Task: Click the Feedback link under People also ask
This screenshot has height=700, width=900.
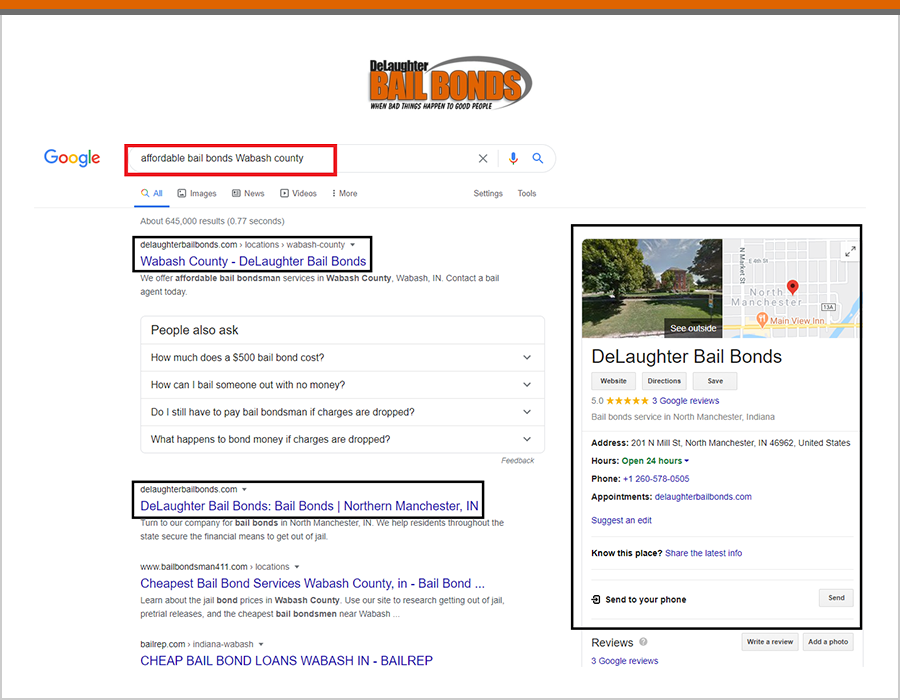Action: tap(517, 461)
